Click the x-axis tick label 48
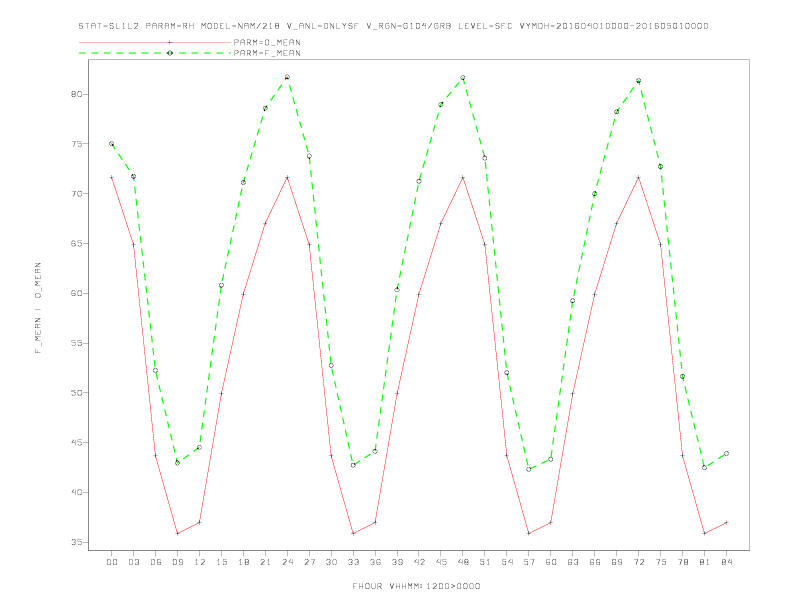 coord(463,562)
